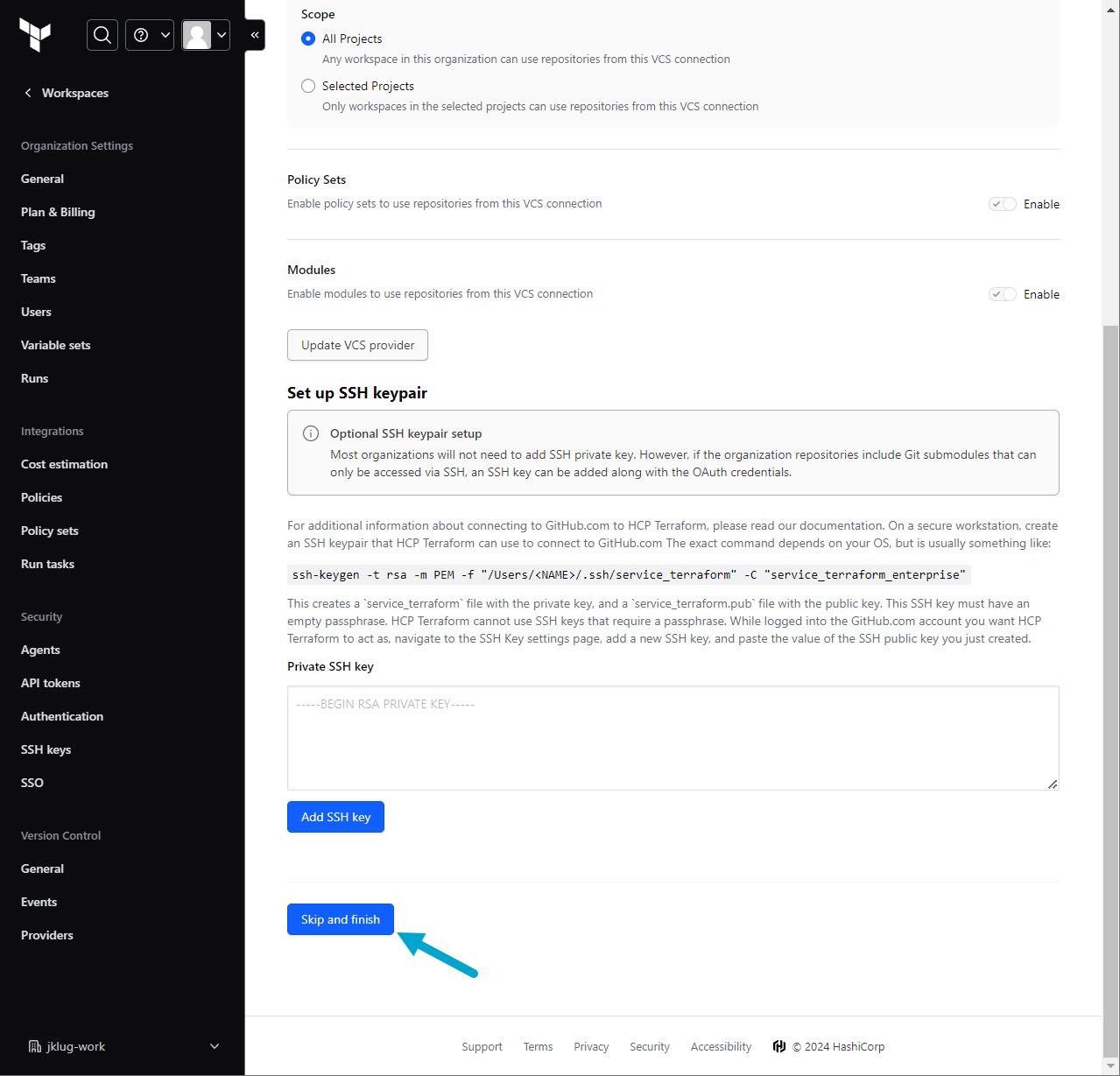Open the help menu dropdown
Image resolution: width=1120 pixels, height=1076 pixels.
pyautogui.click(x=150, y=35)
